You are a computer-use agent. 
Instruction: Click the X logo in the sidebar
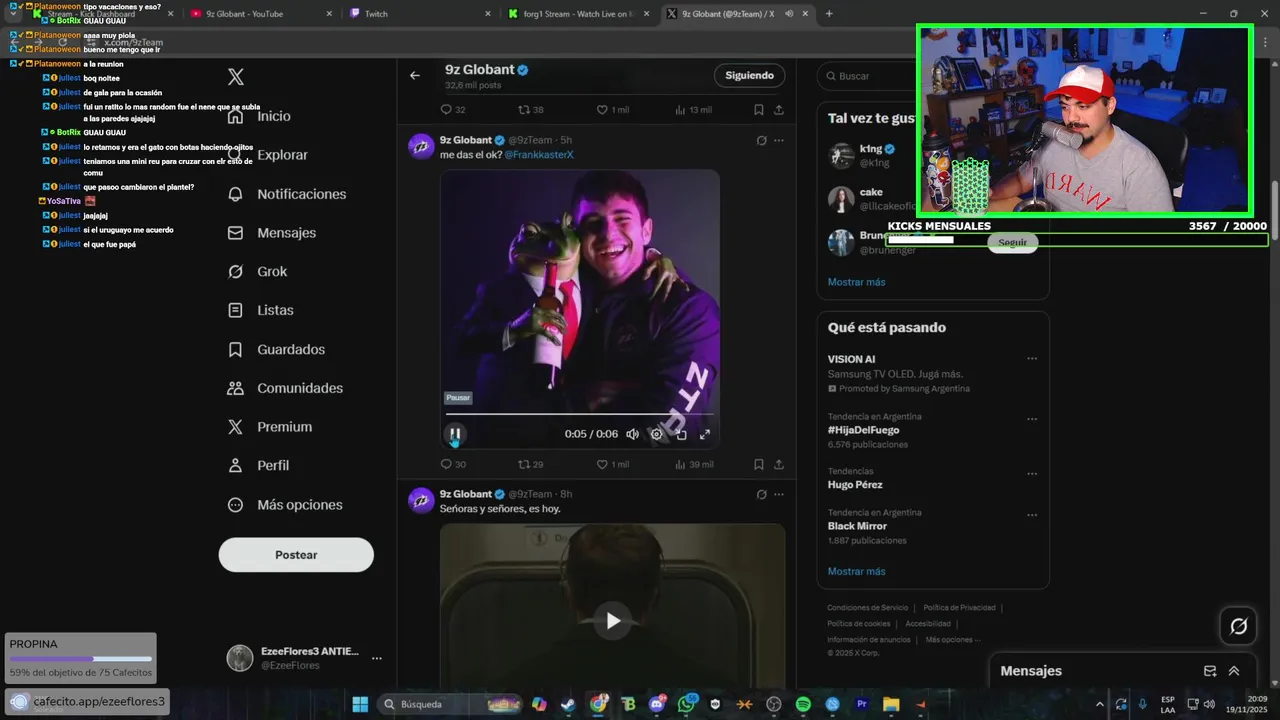[x=236, y=77]
